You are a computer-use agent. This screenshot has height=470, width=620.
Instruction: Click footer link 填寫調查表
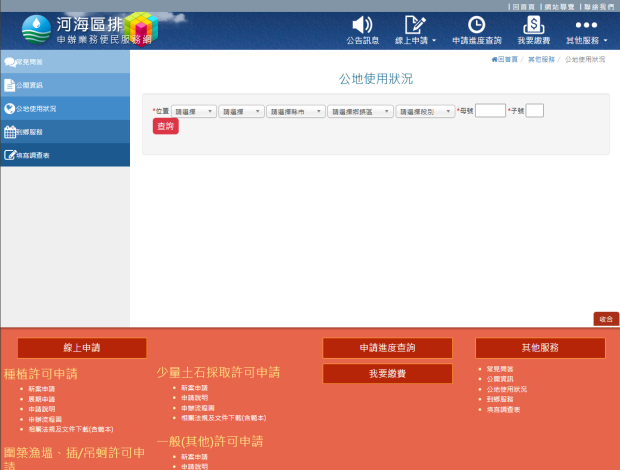[503, 410]
